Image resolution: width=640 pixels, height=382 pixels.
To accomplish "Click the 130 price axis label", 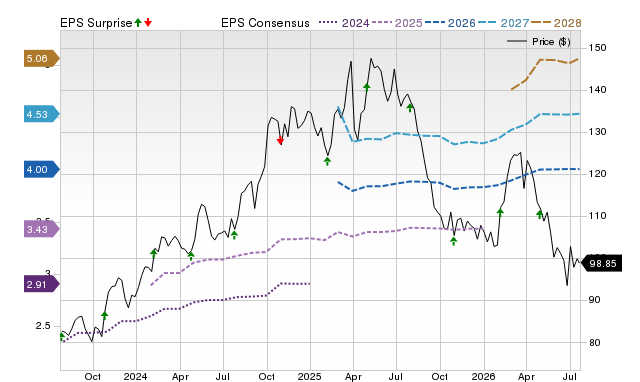I will coord(597,132).
